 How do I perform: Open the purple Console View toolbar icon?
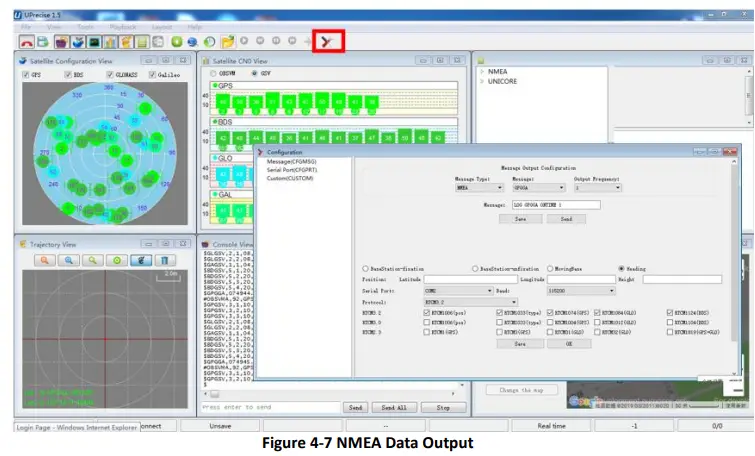61,42
